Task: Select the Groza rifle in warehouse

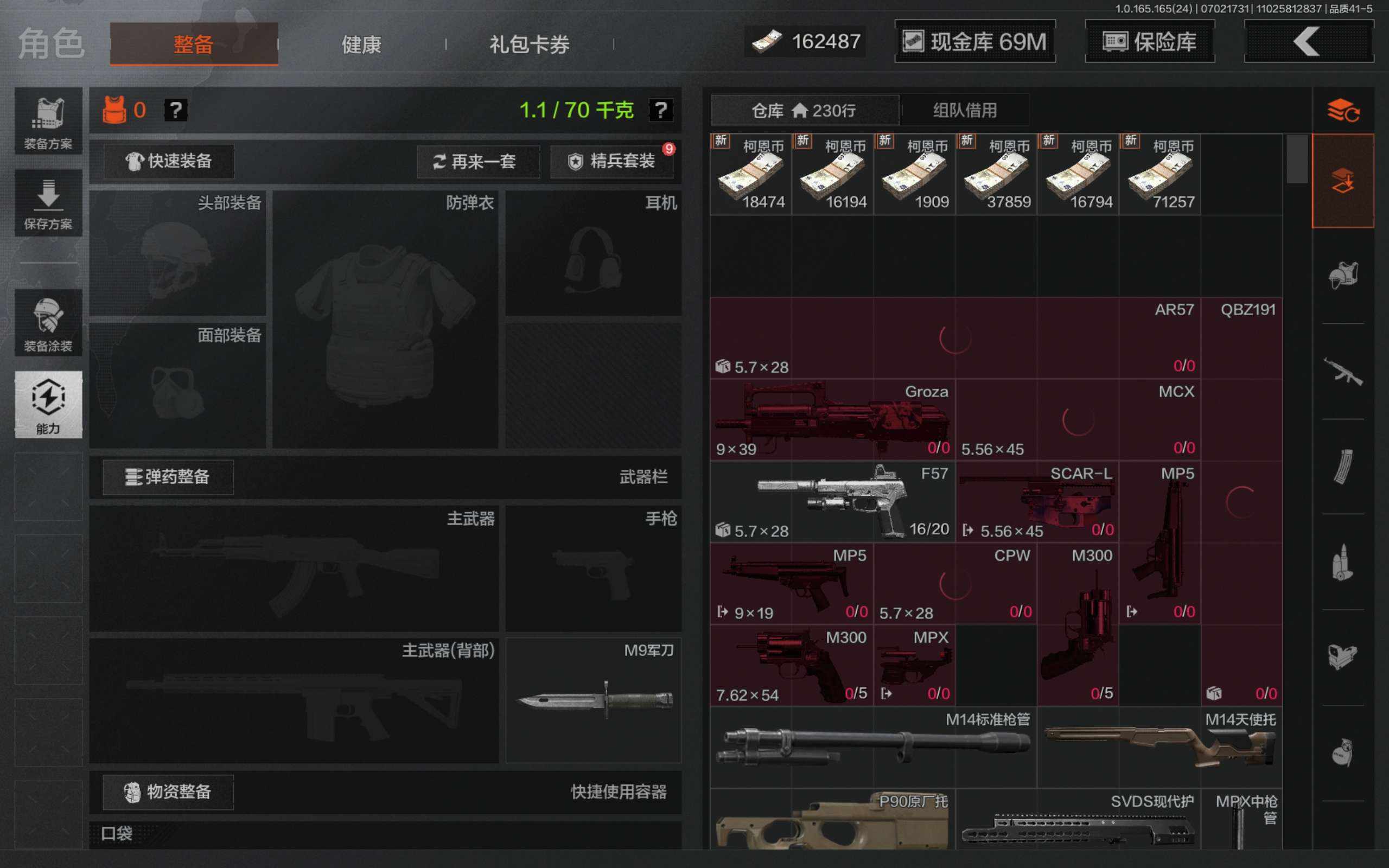Action: click(x=833, y=420)
